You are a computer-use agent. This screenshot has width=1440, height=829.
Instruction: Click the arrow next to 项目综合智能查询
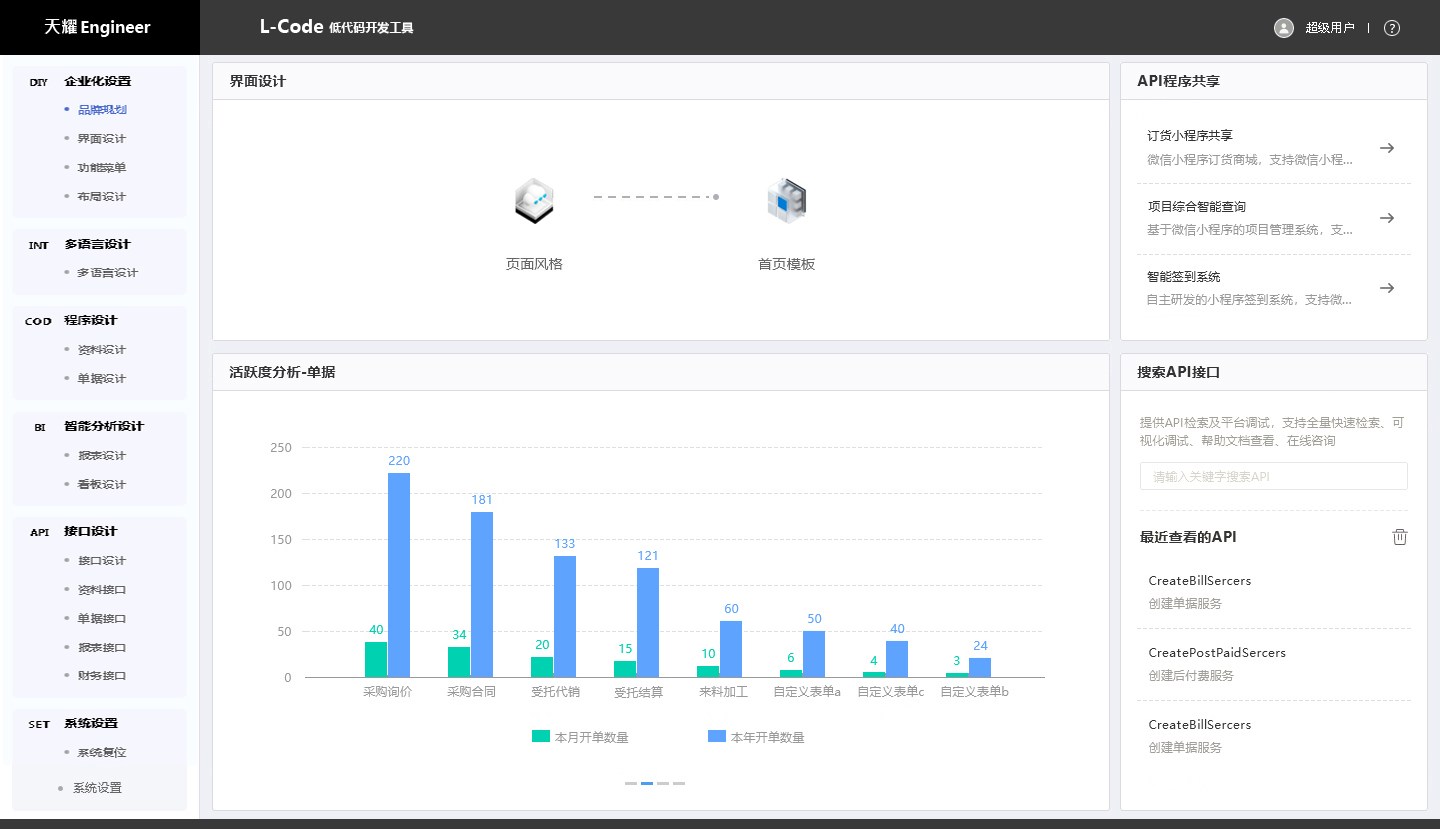[x=1386, y=218]
